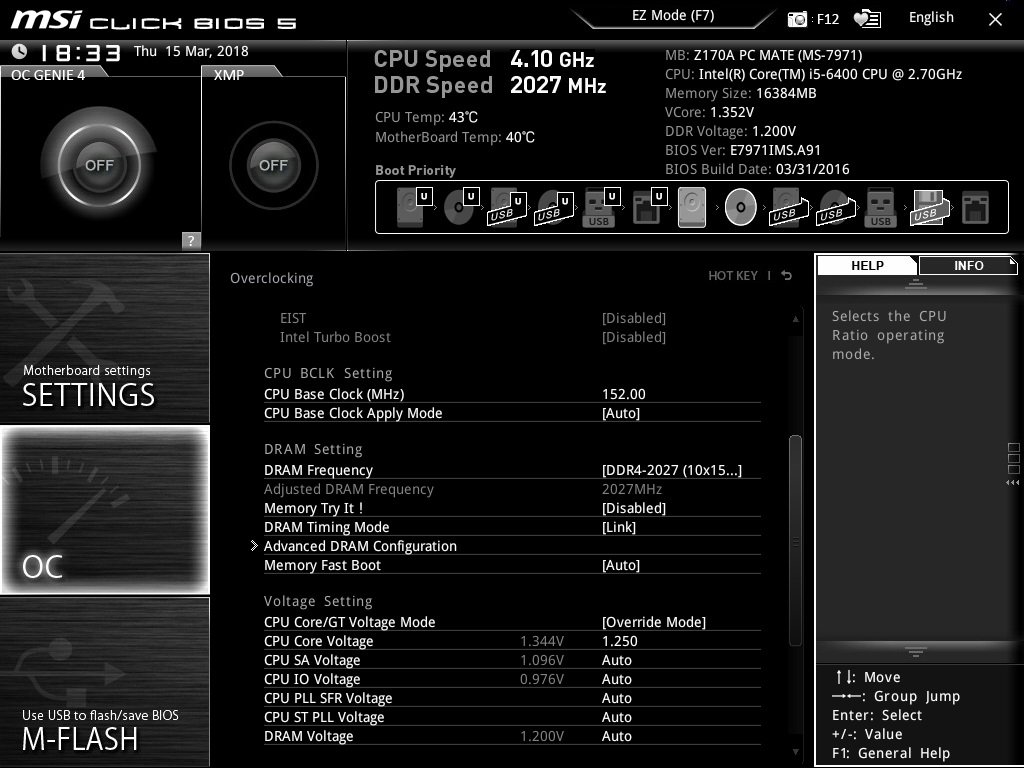The width and height of the screenshot is (1024, 768).
Task: Take a screenshot with the F12 camera icon
Action: point(797,19)
